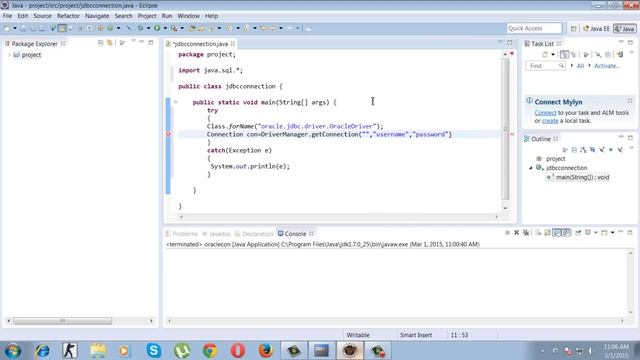Click the Open Perspective icon

tap(573, 29)
